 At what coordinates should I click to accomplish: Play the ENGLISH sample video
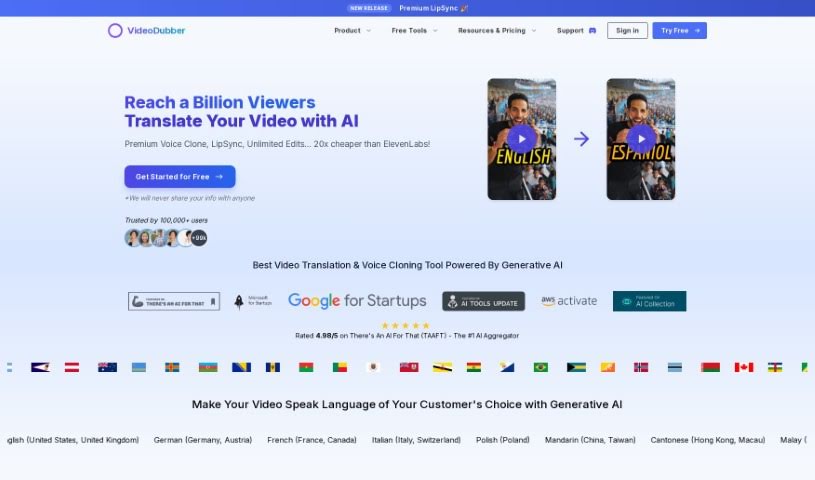click(521, 139)
